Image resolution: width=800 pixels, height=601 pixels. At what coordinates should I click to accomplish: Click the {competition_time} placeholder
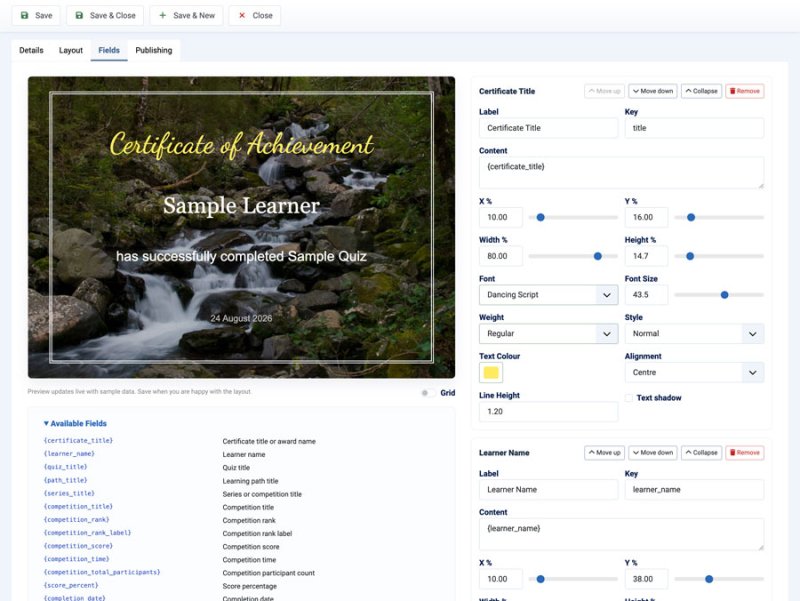point(77,559)
